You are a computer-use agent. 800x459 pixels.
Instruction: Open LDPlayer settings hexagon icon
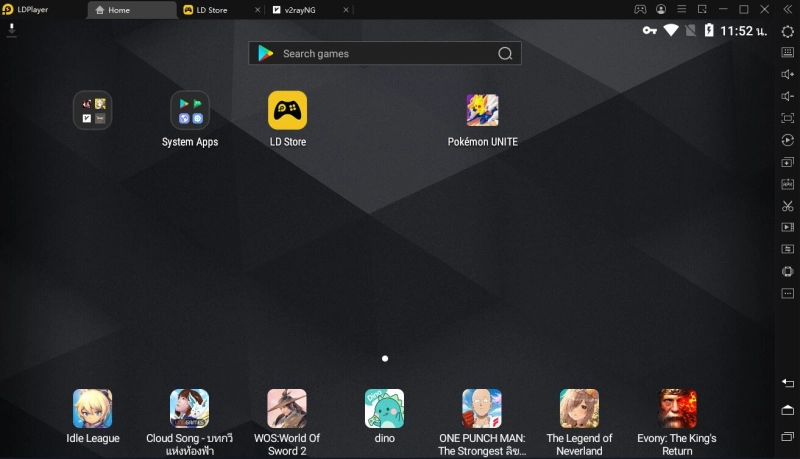[x=787, y=31]
